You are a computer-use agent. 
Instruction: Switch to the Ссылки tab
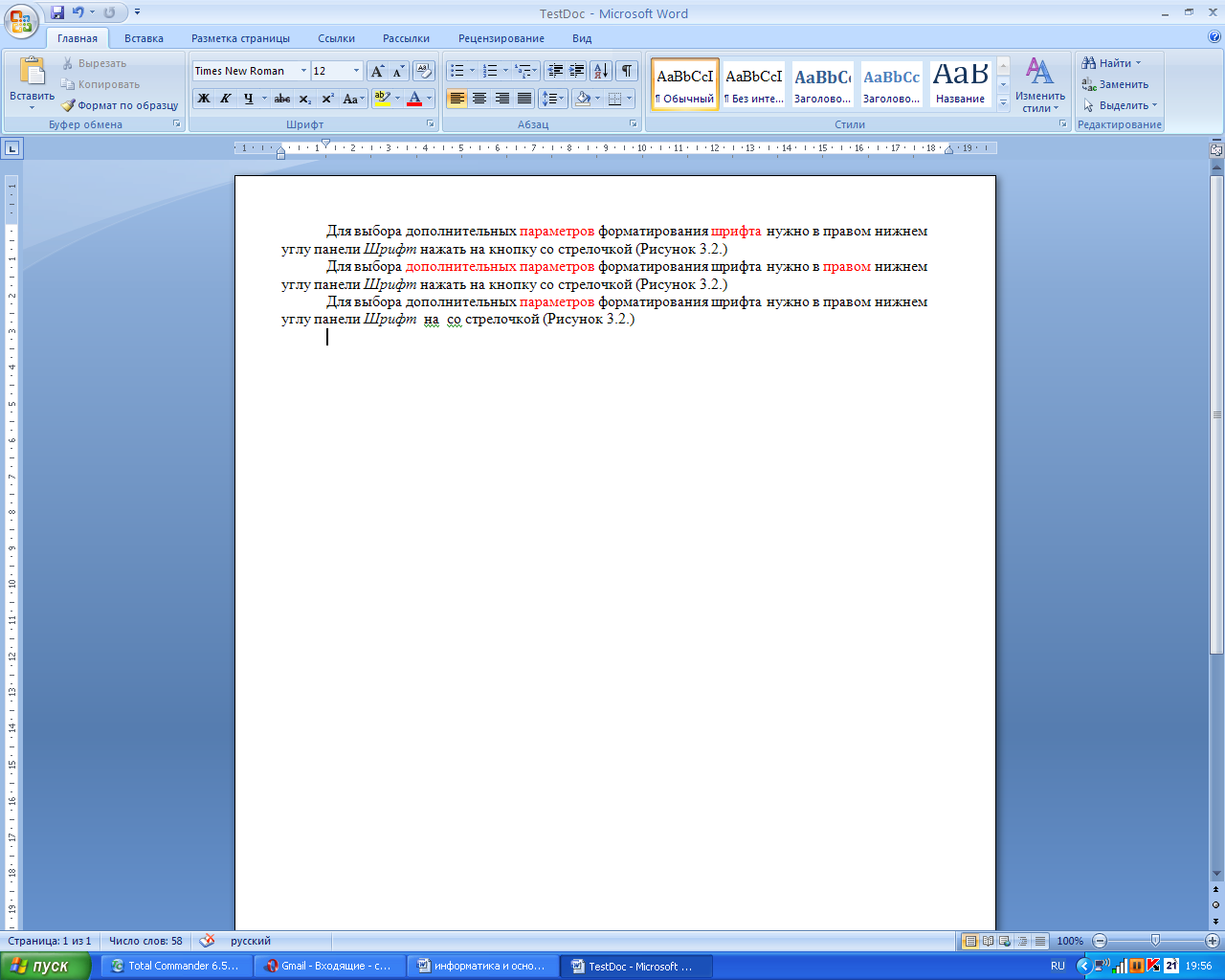[x=336, y=38]
